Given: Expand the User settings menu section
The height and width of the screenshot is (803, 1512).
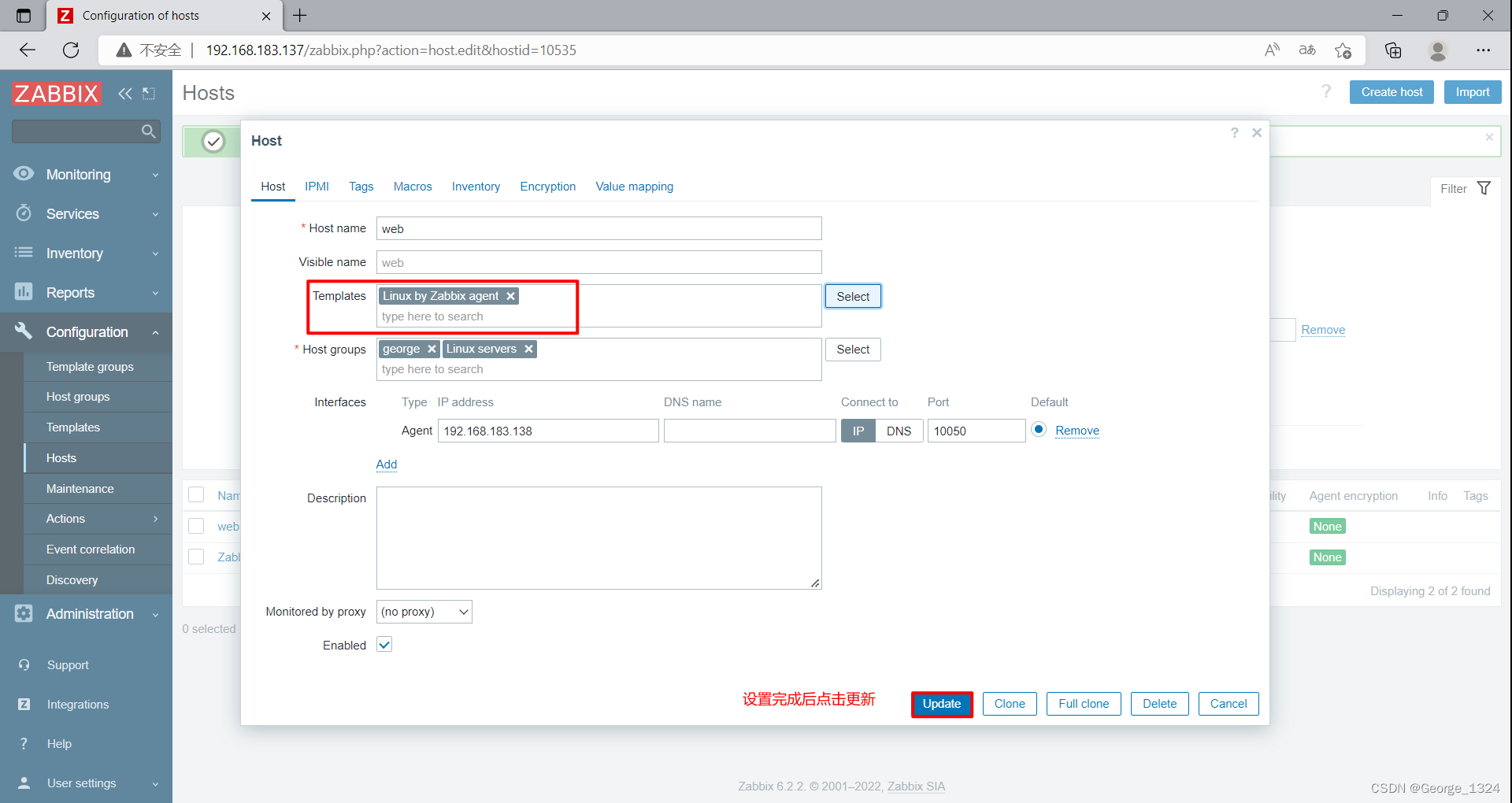Looking at the screenshot, I should [155, 783].
